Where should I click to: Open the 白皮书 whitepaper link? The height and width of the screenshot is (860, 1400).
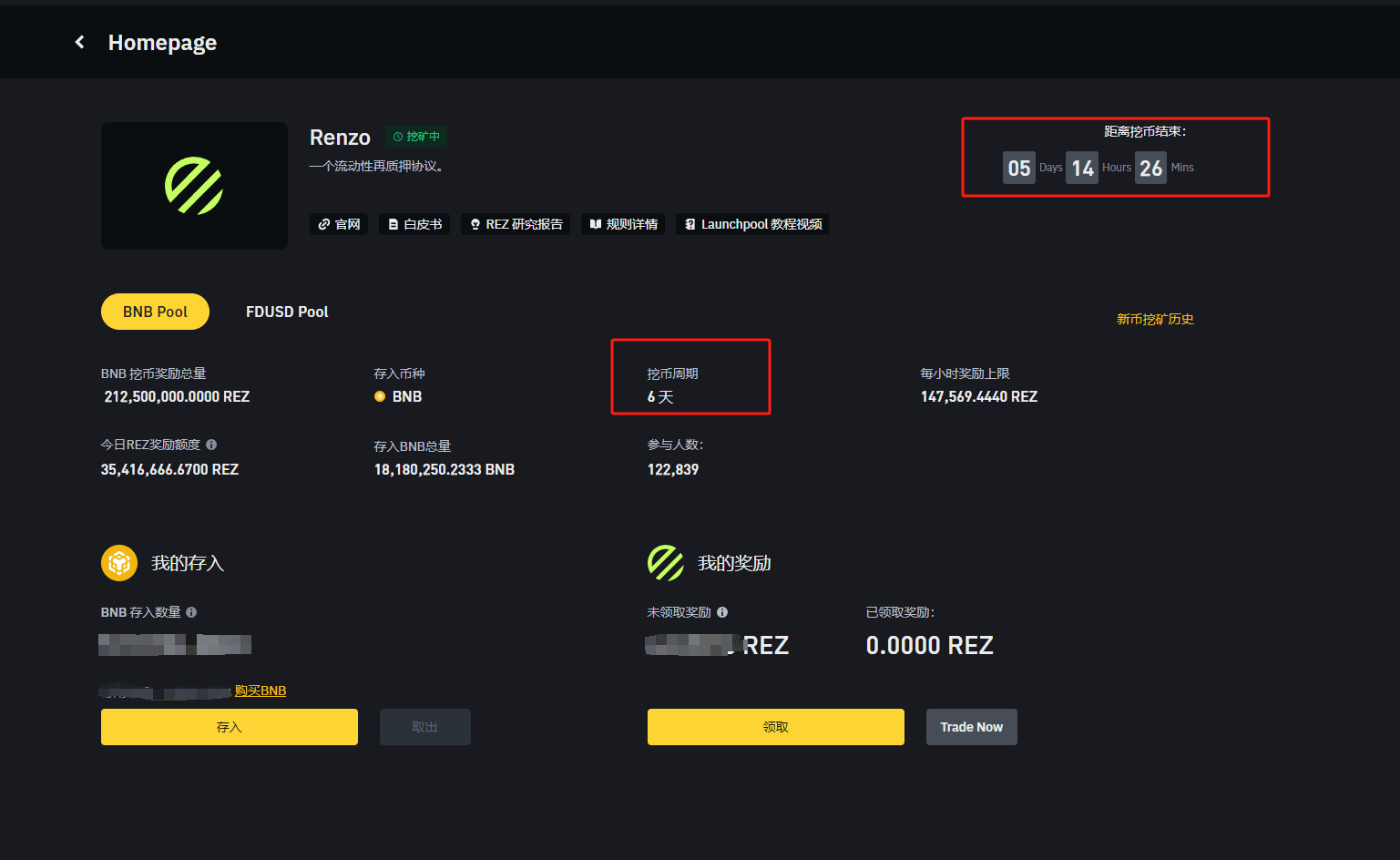[414, 224]
